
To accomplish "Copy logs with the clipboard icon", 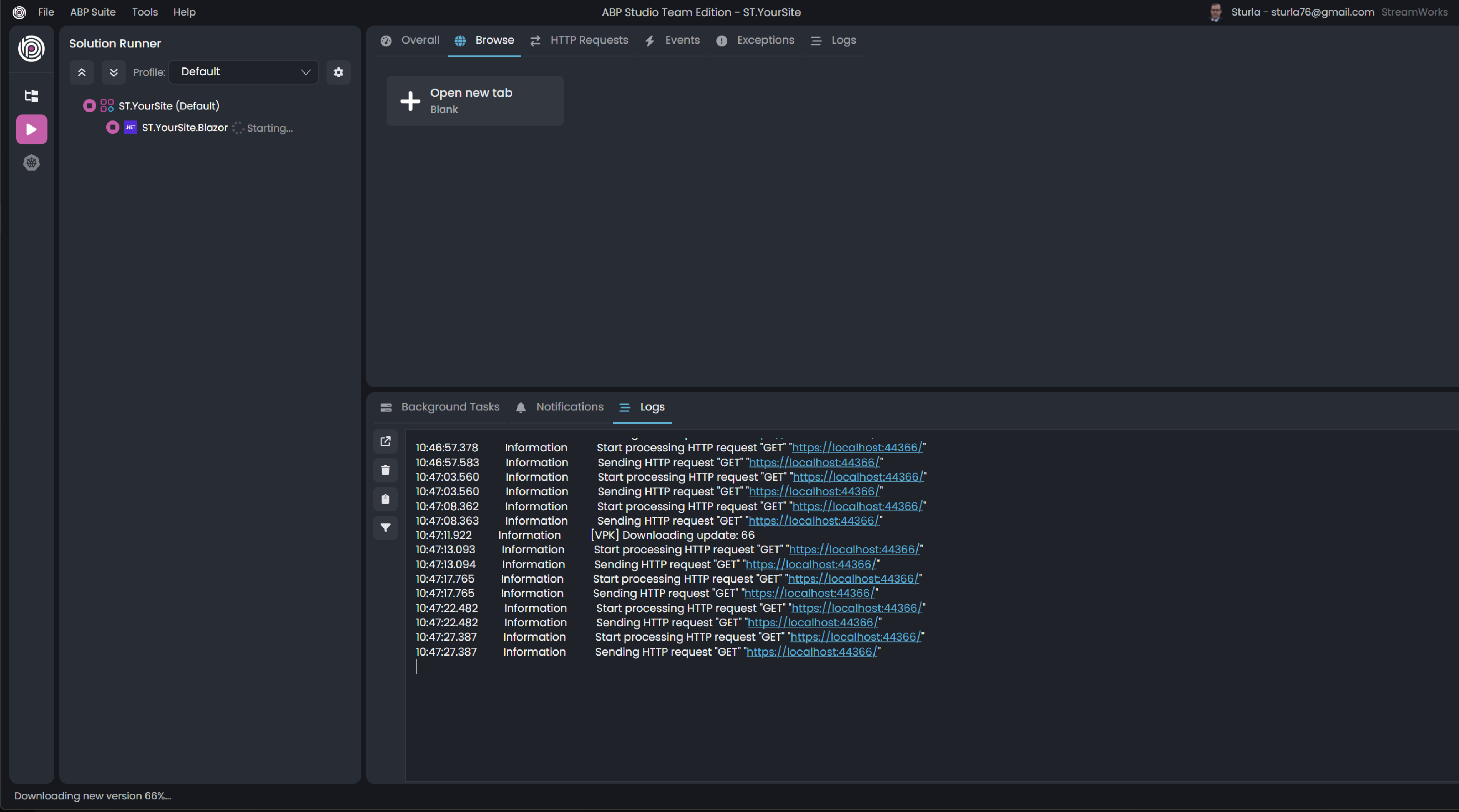I will point(385,499).
